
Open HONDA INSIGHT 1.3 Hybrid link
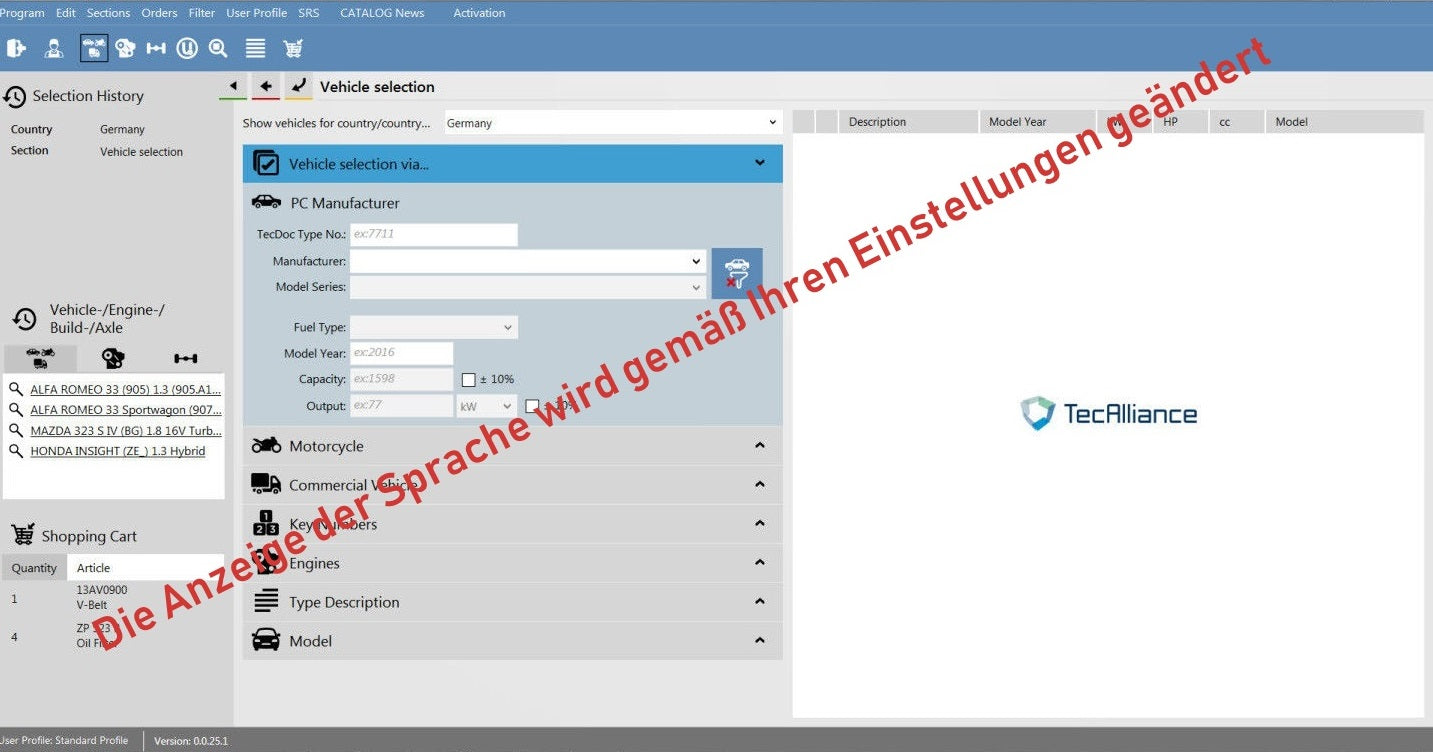click(118, 451)
